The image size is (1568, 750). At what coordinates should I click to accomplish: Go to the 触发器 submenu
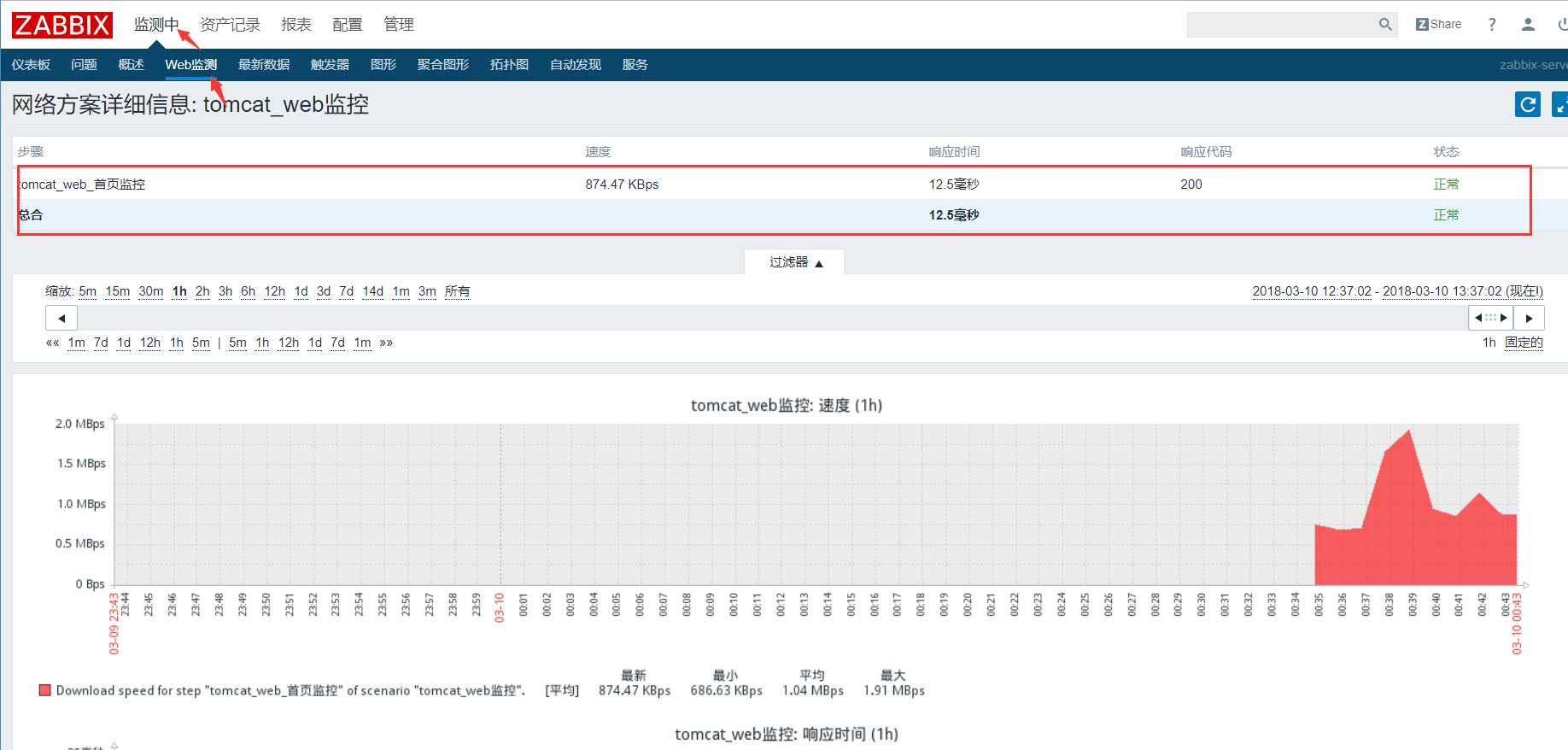[330, 65]
